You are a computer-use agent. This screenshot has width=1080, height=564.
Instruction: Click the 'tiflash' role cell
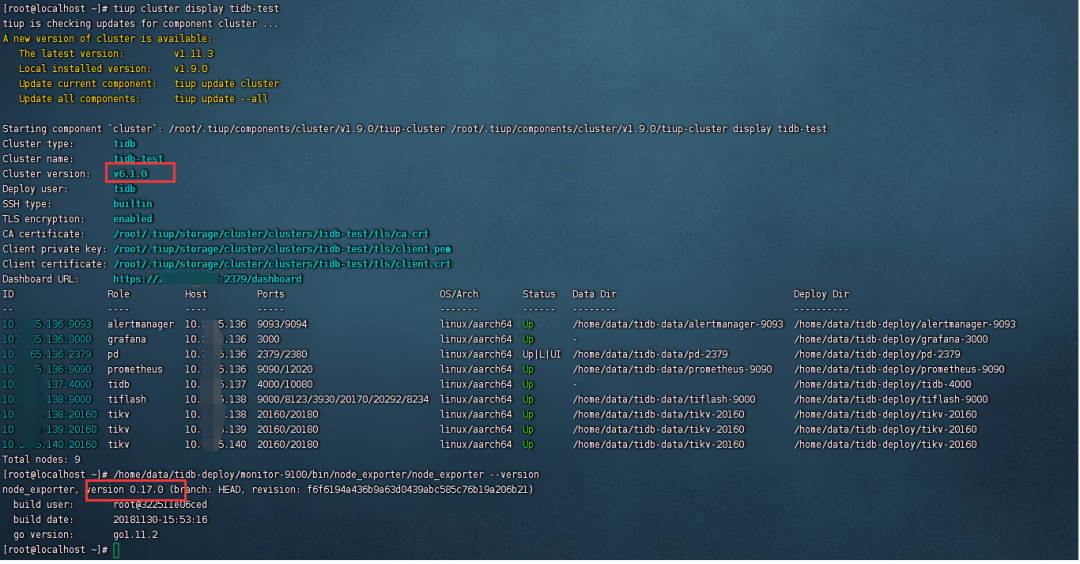127,399
